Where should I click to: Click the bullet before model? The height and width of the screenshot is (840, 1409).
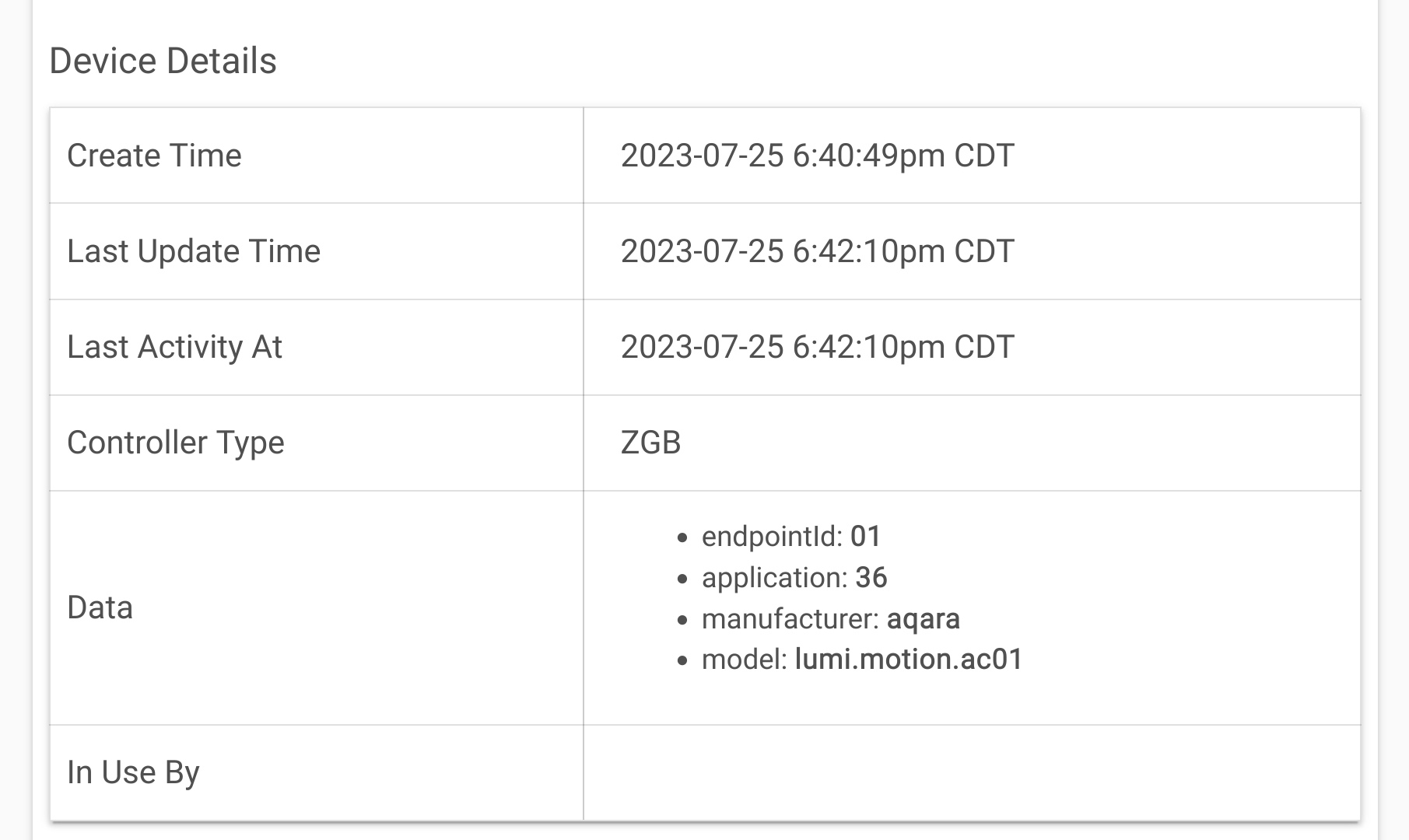click(x=683, y=661)
